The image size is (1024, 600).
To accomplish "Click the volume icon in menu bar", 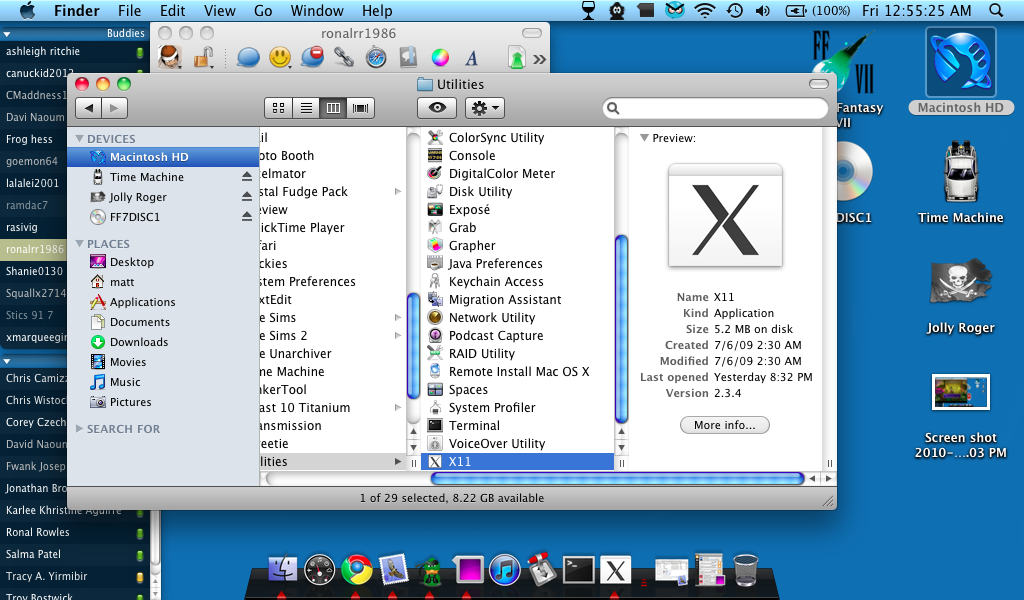I will click(762, 10).
